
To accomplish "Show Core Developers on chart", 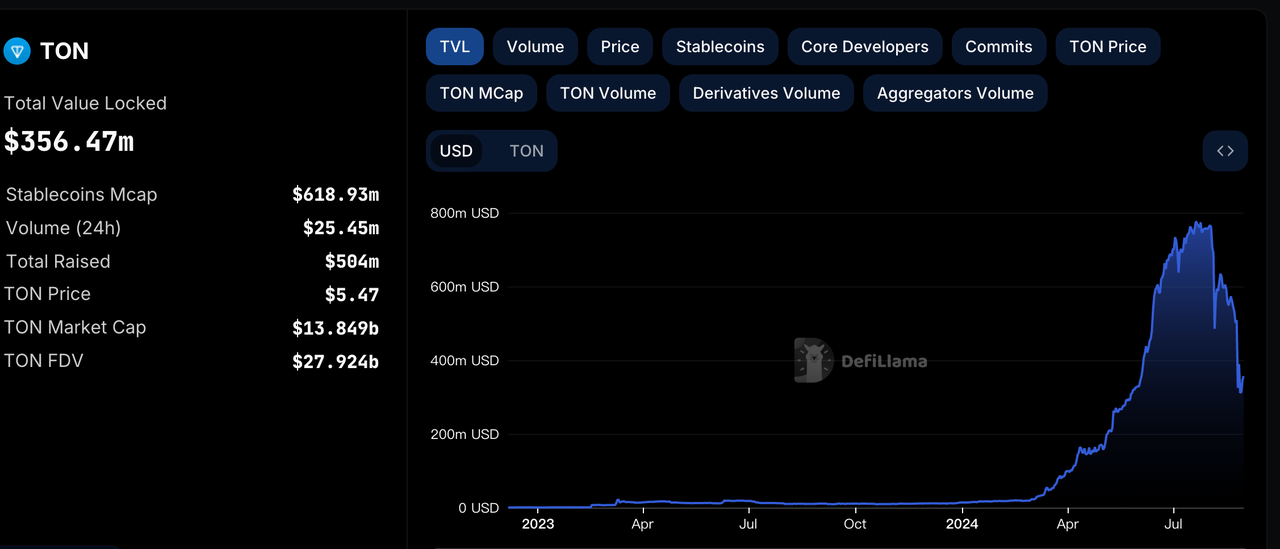I will [x=865, y=47].
